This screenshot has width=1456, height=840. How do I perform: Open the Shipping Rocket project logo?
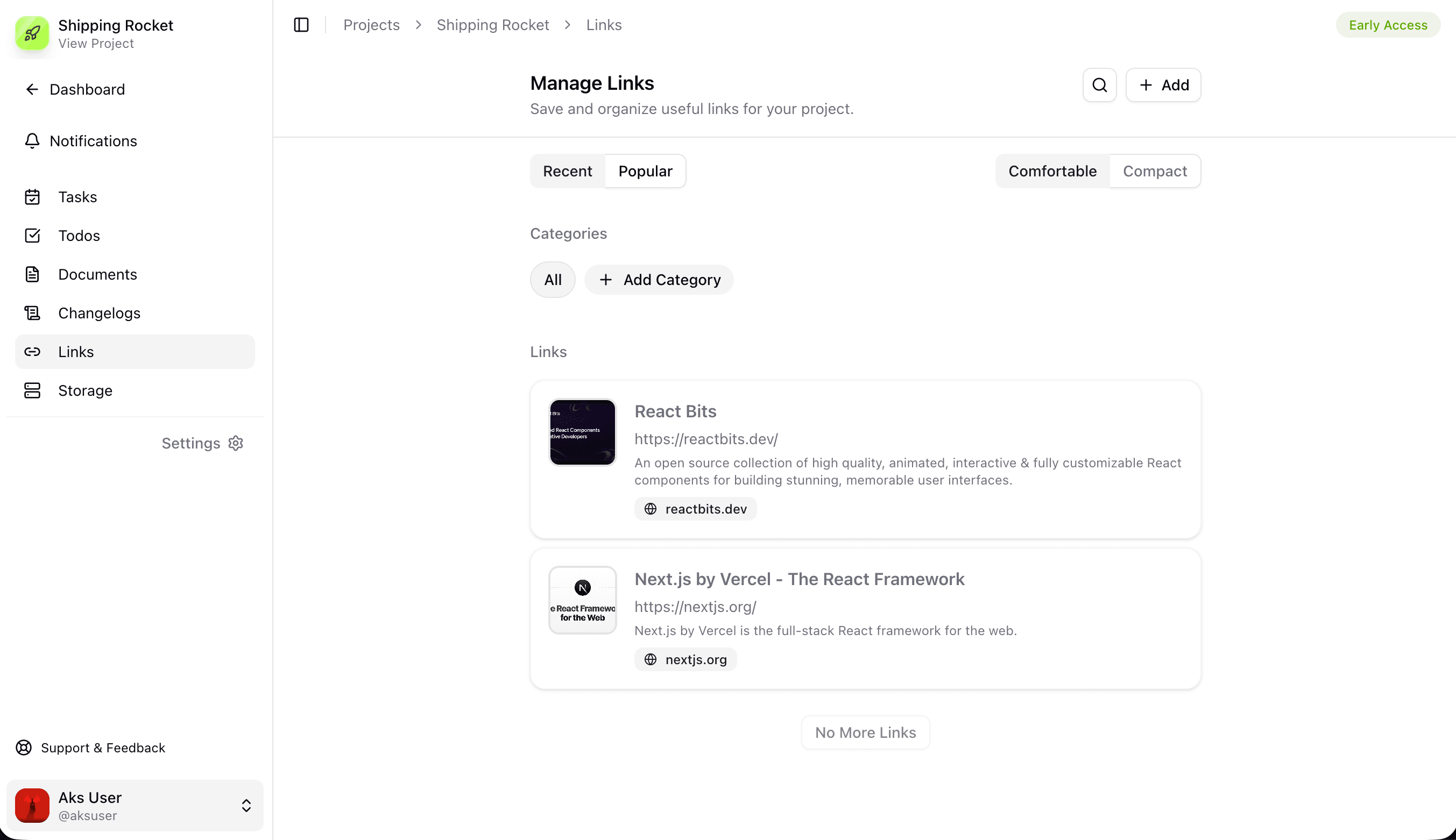point(32,33)
